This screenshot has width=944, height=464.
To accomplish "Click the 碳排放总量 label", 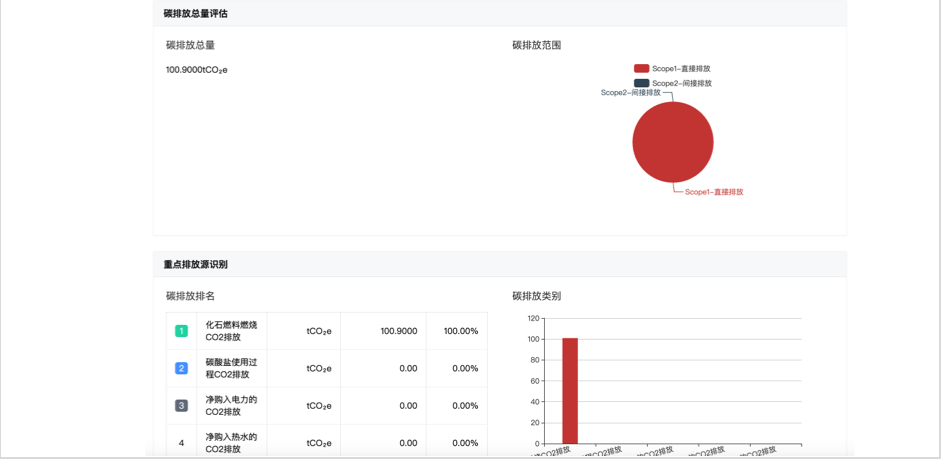I will tap(190, 45).
